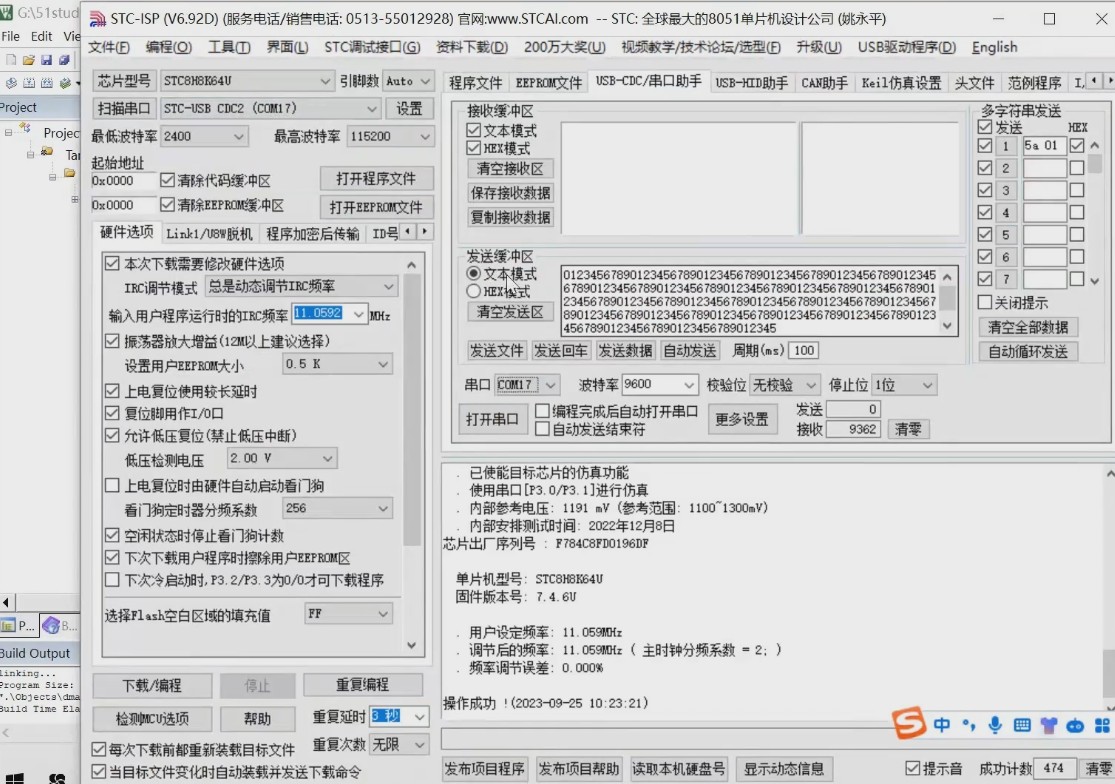Click the Chinese/English switch icon in the language bar
This screenshot has height=784, width=1115.
941,725
